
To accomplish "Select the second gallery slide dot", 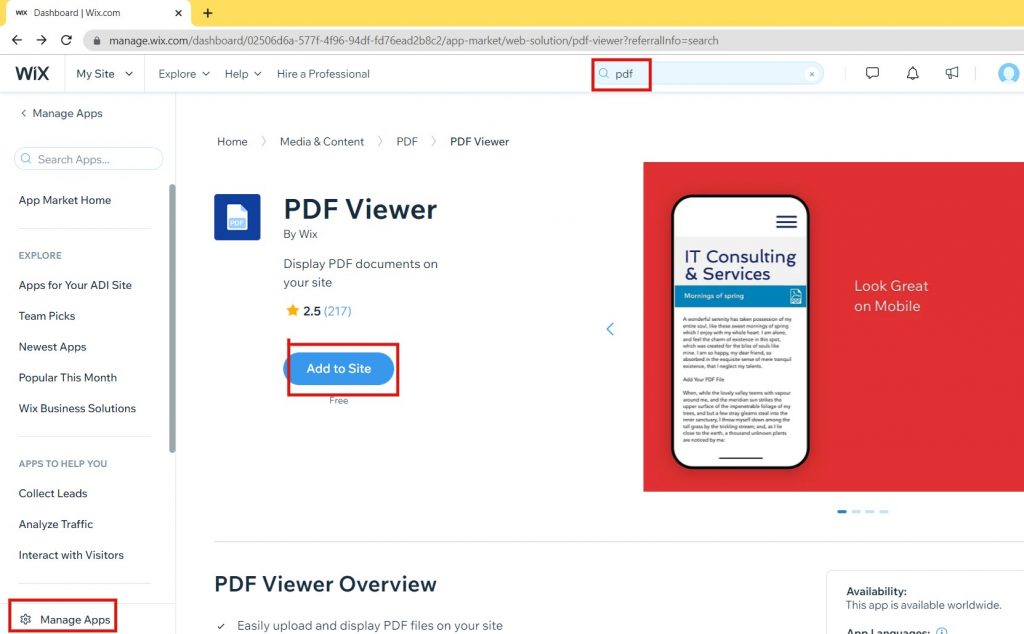I will pyautogui.click(x=856, y=511).
